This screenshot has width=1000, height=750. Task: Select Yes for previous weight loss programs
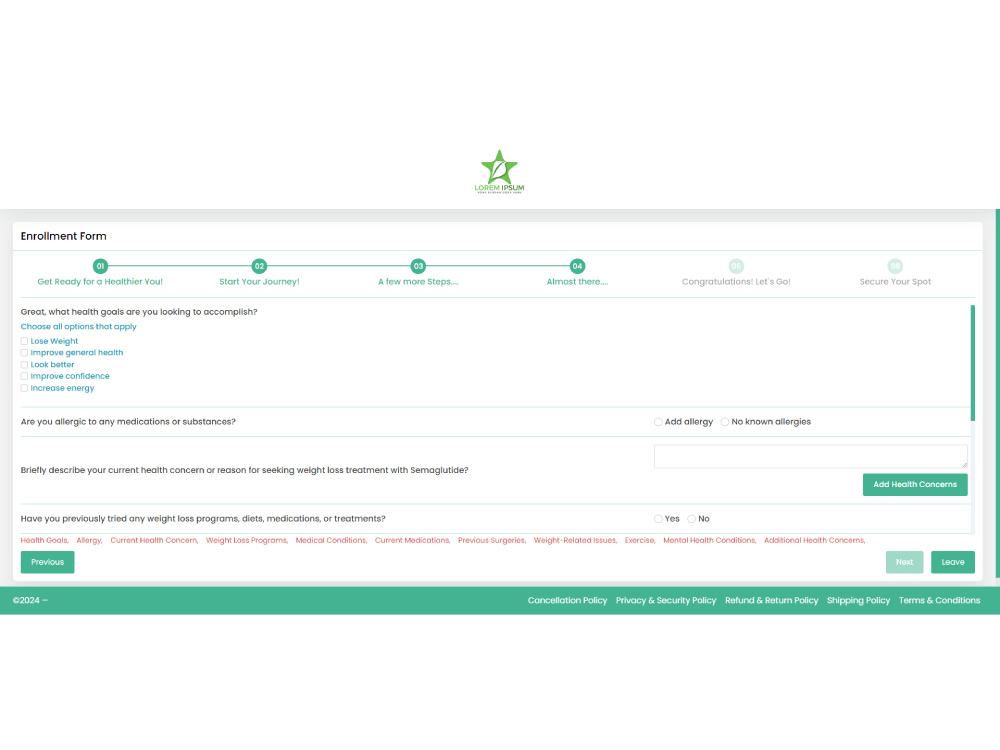658,518
